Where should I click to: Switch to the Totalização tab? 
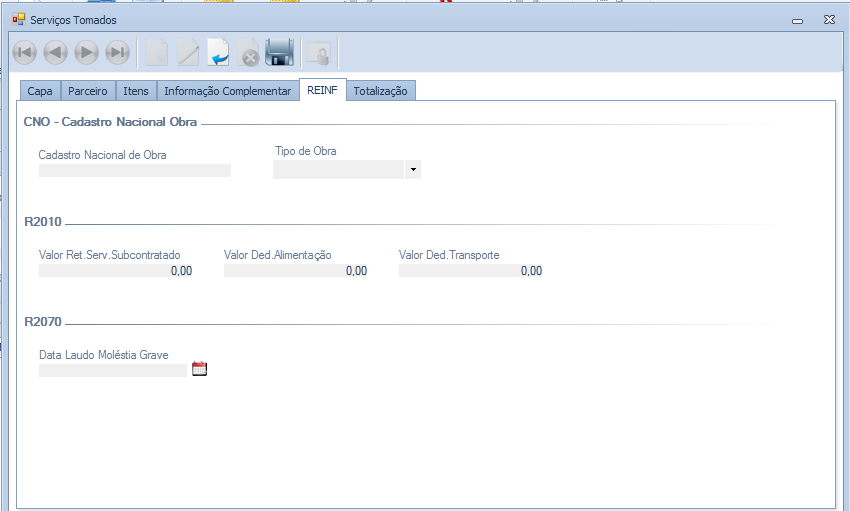381,90
